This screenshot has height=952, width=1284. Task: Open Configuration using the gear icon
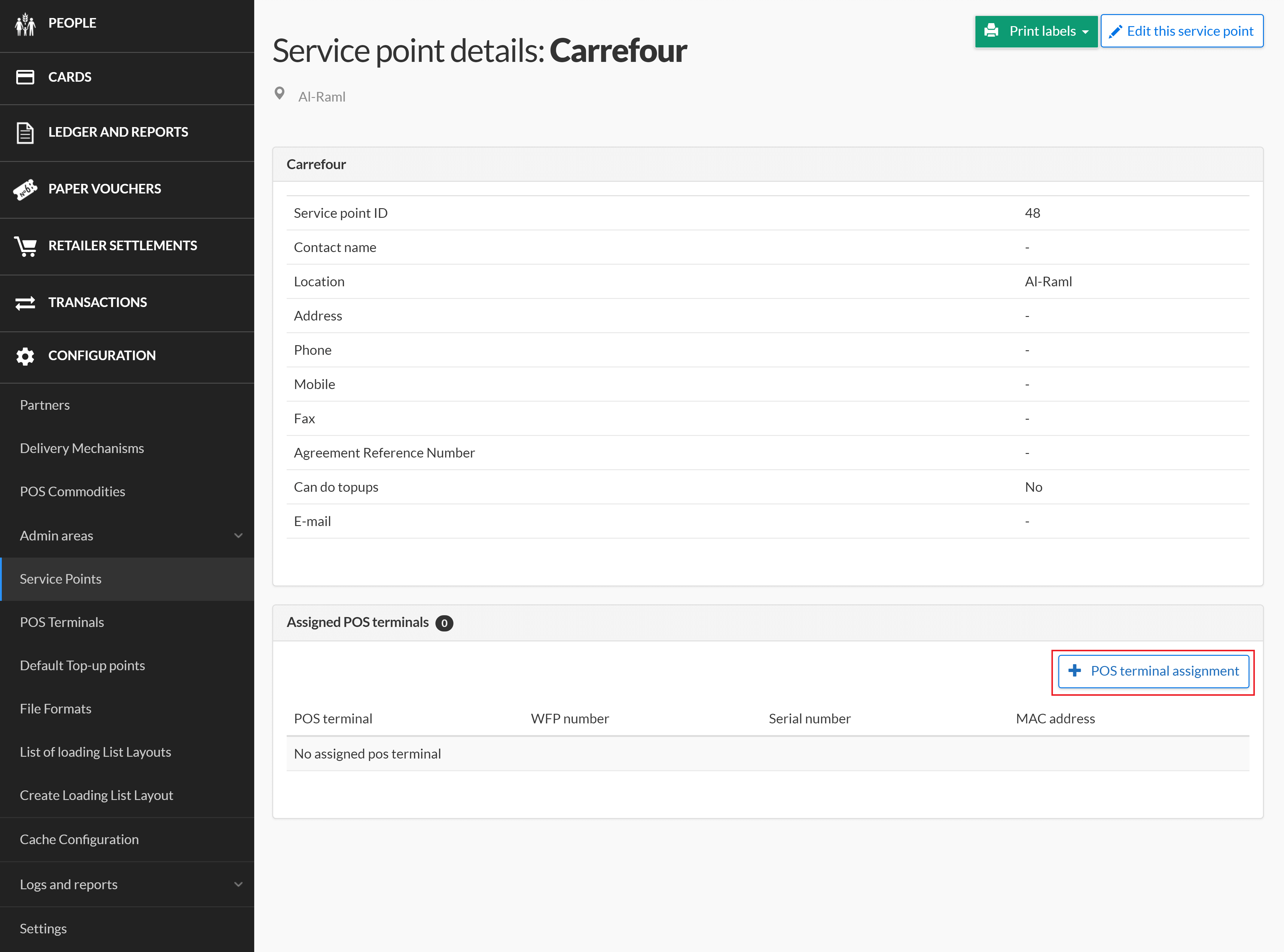point(25,356)
